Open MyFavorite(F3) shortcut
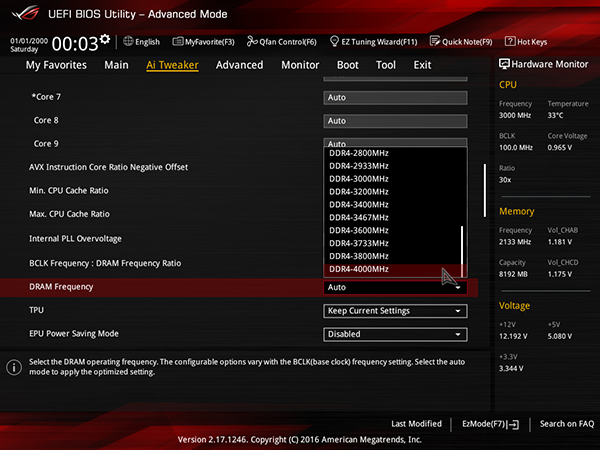 (x=210, y=42)
